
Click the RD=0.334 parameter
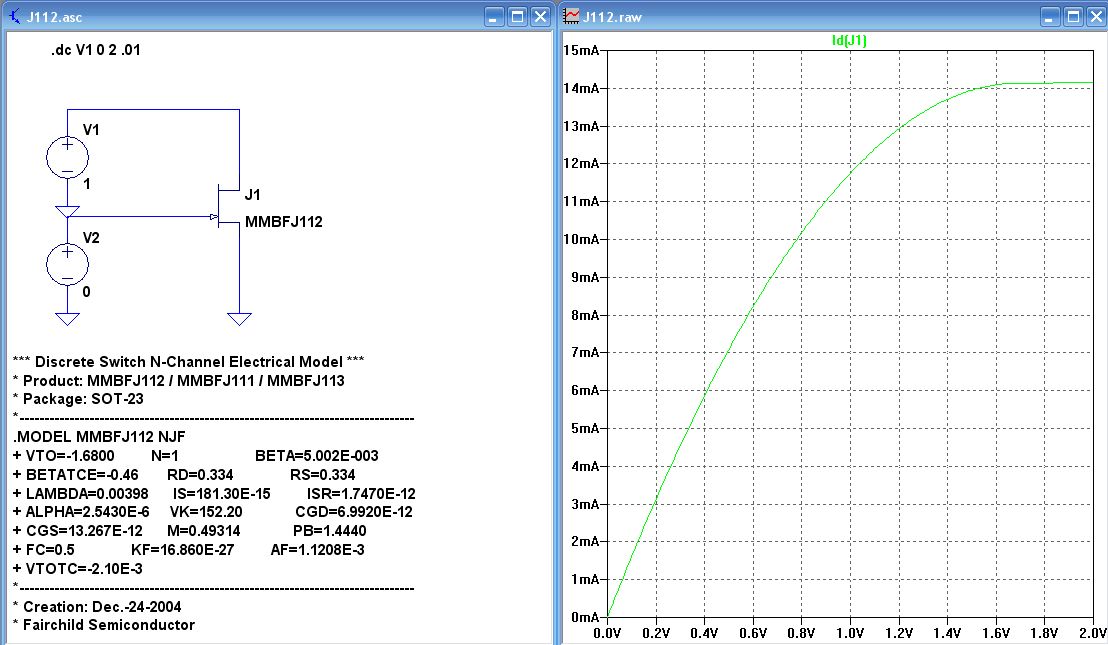tap(200, 475)
